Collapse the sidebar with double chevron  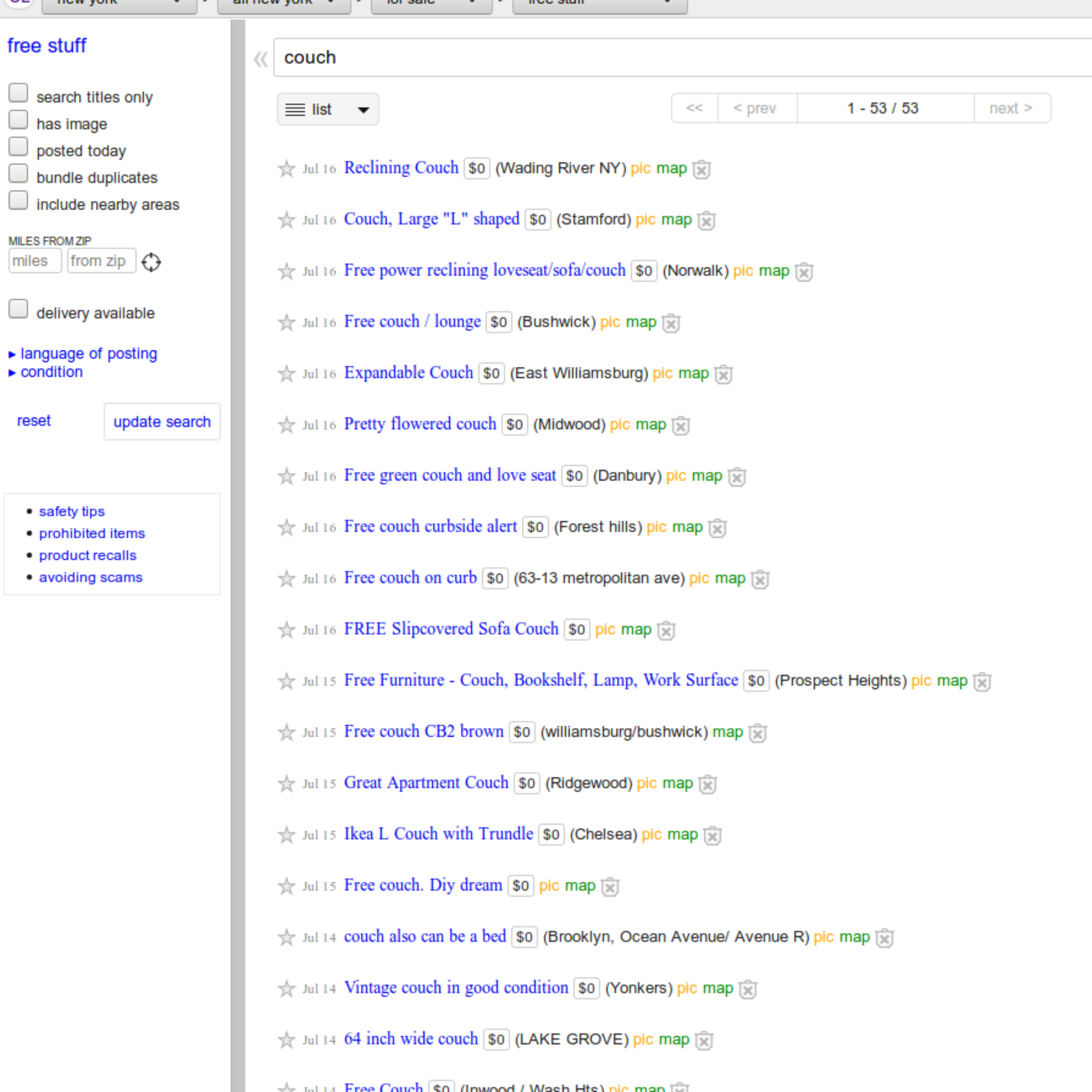pyautogui.click(x=260, y=59)
